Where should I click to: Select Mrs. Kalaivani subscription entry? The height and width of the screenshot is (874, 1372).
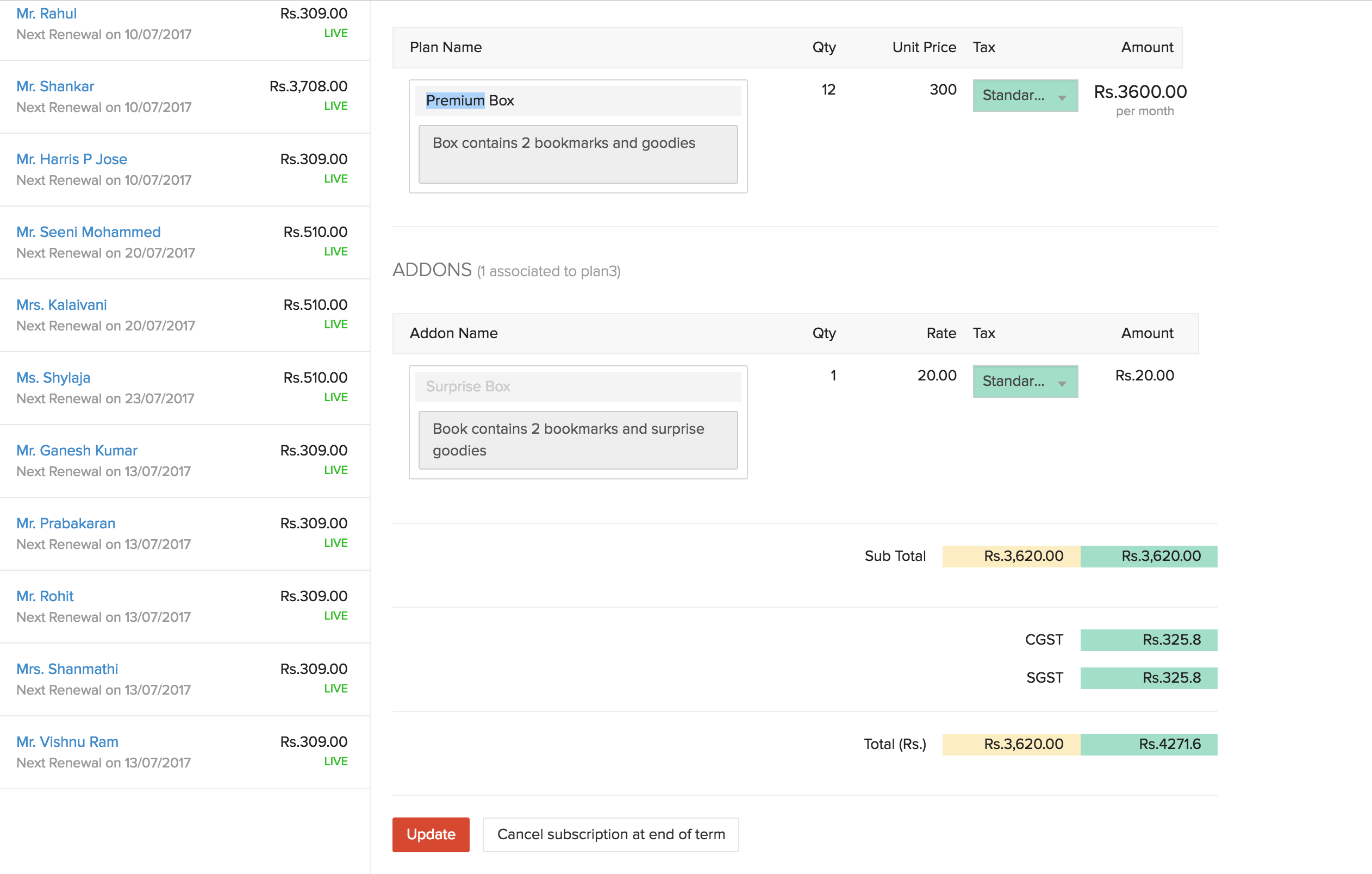pos(61,305)
